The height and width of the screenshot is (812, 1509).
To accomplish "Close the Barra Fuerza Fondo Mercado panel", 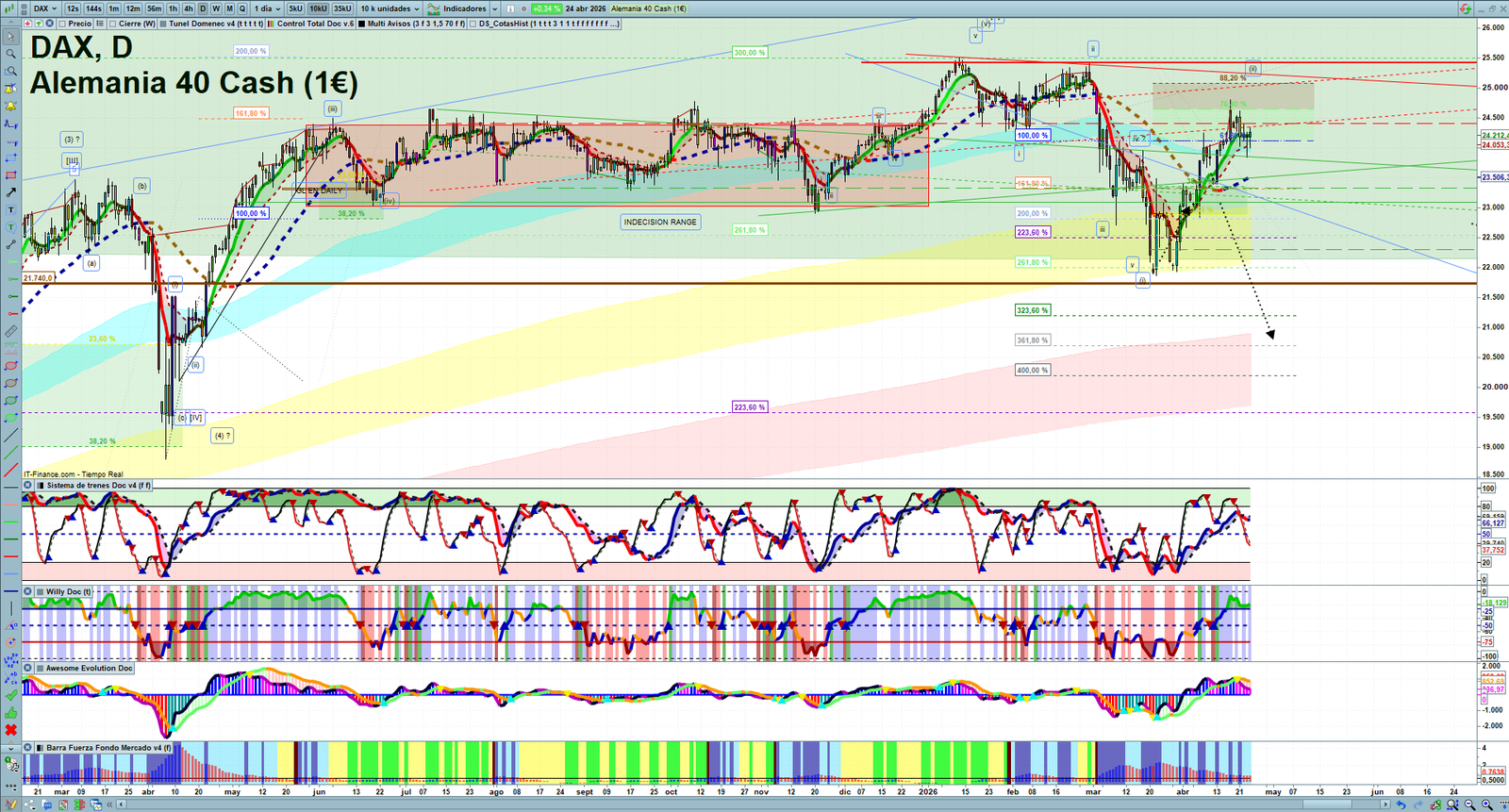I will point(28,748).
